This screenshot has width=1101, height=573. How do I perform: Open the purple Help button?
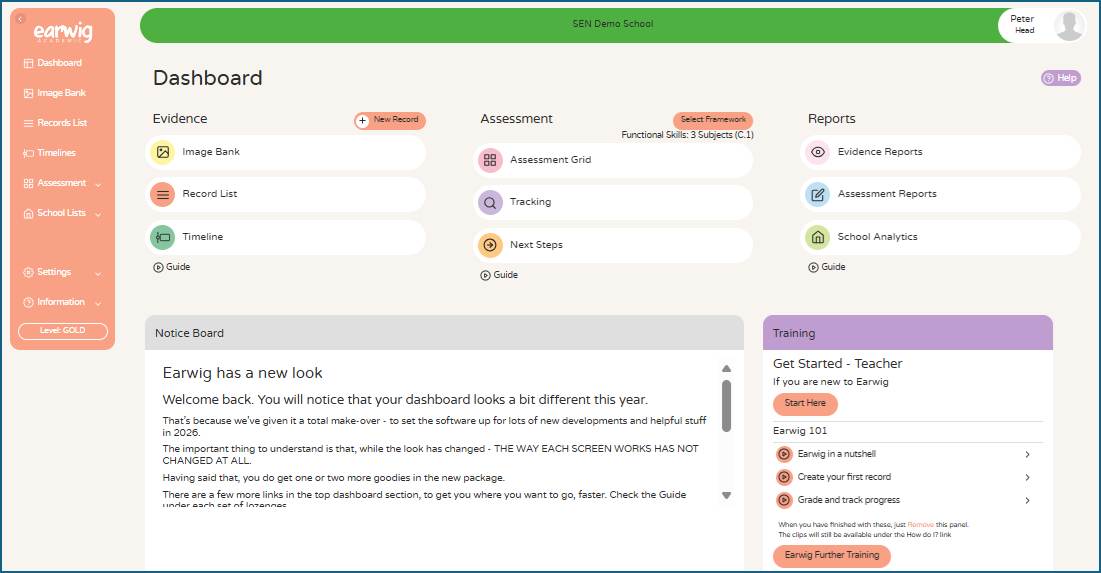pos(1060,78)
